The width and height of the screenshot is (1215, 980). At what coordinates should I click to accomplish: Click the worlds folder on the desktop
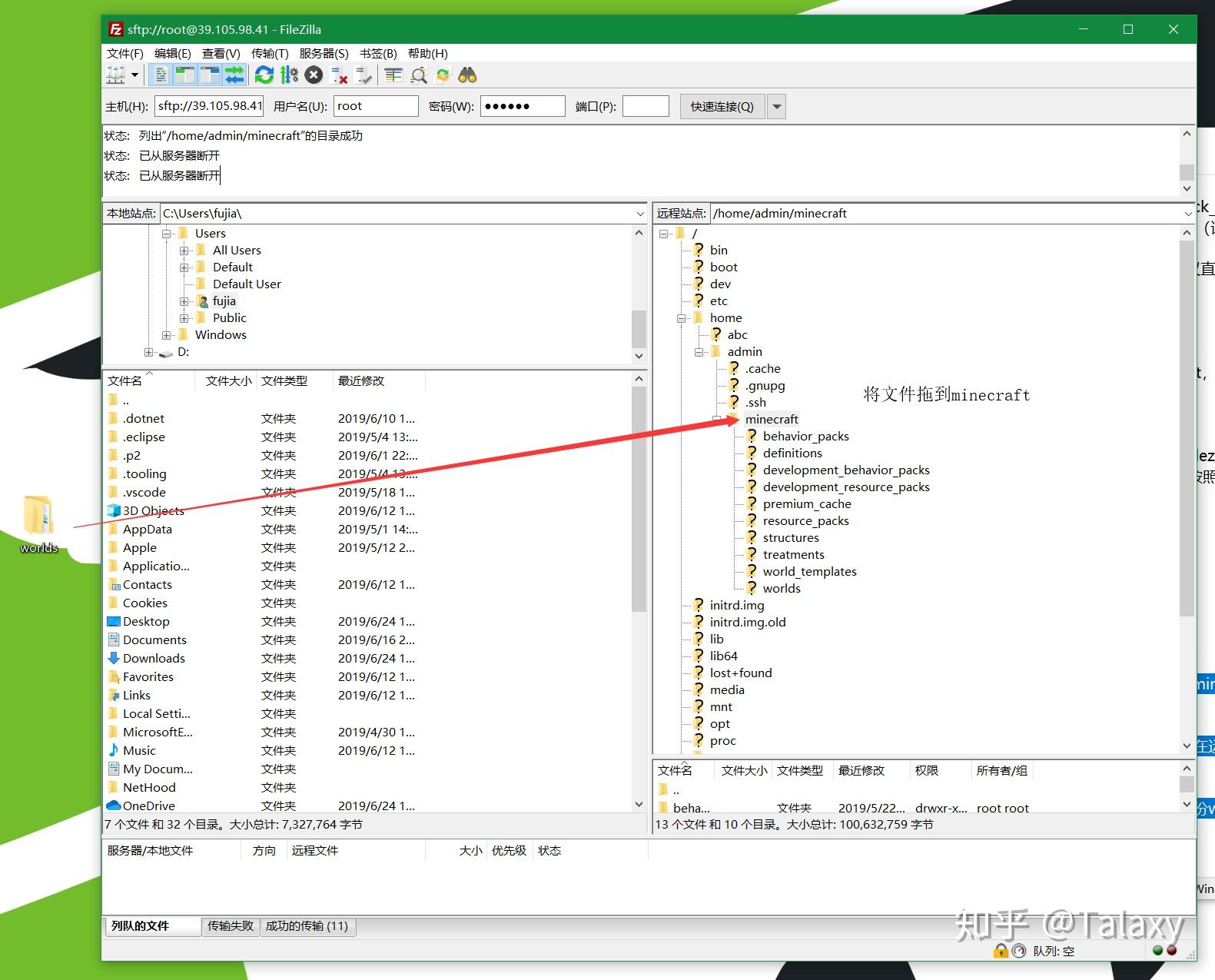[38, 524]
